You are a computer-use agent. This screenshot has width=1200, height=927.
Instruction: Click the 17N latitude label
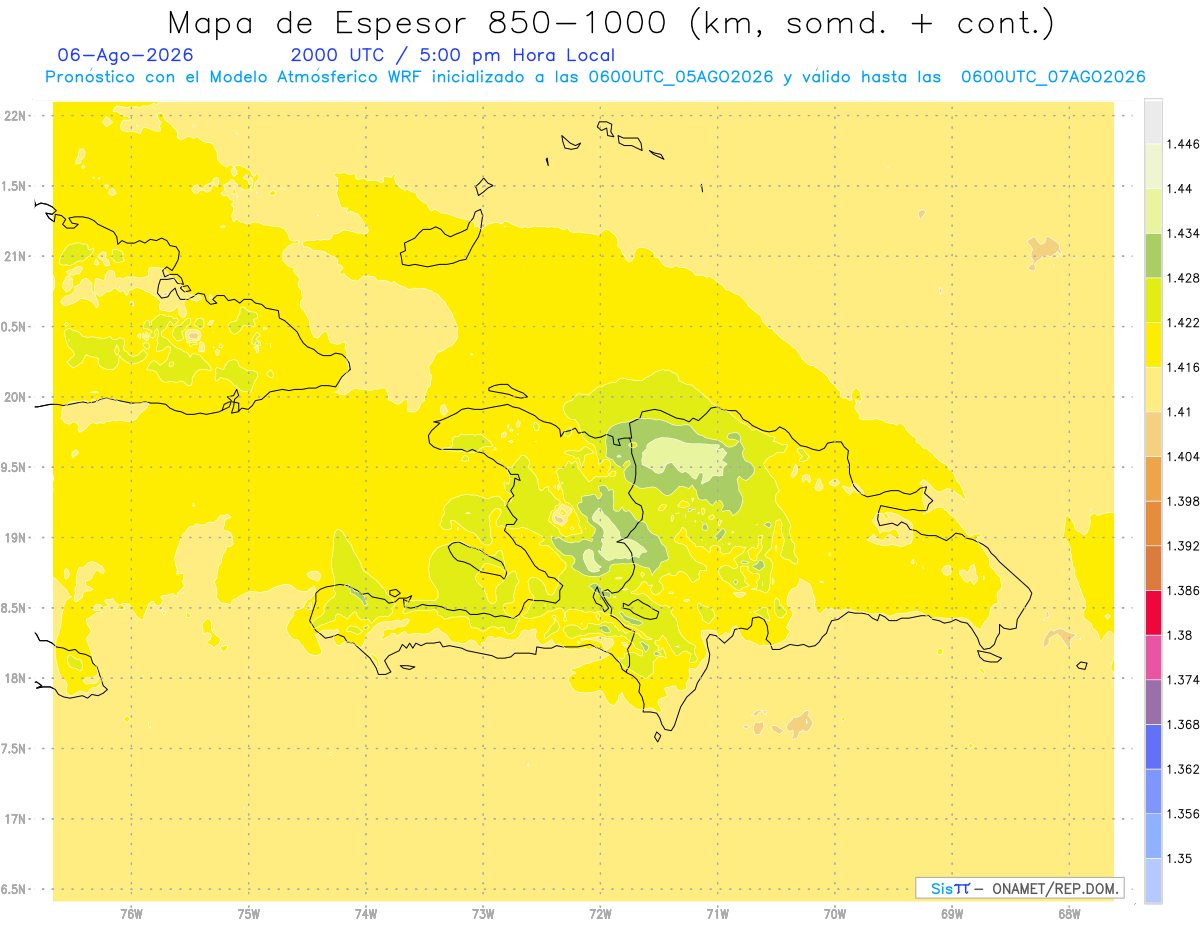pyautogui.click(x=16, y=819)
